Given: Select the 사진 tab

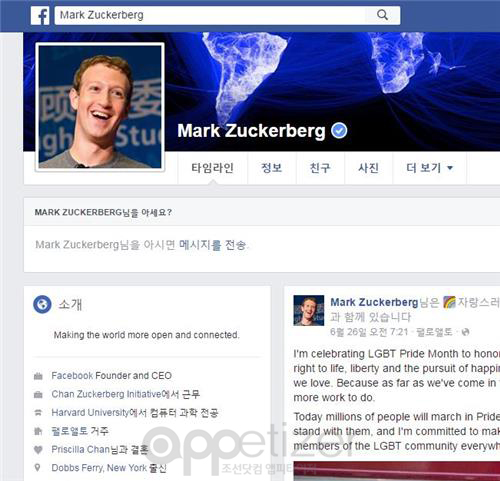Looking at the screenshot, I should pos(368,168).
